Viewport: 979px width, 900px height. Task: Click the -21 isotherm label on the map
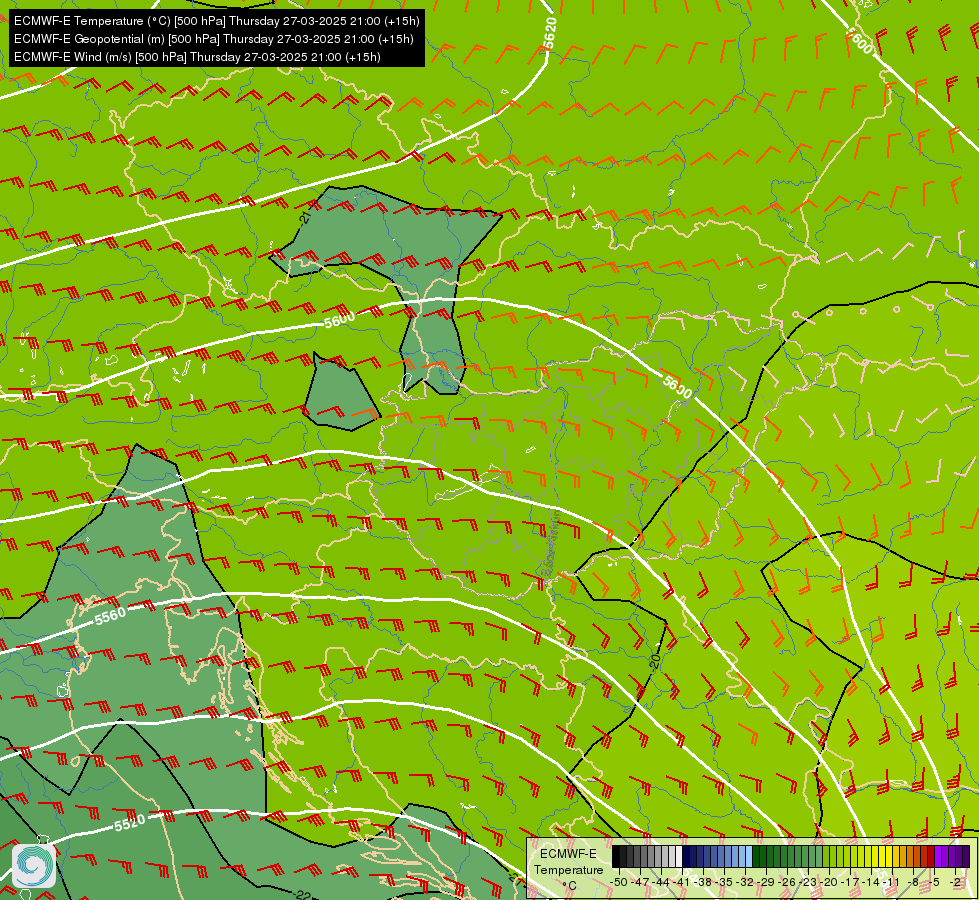tap(305, 217)
